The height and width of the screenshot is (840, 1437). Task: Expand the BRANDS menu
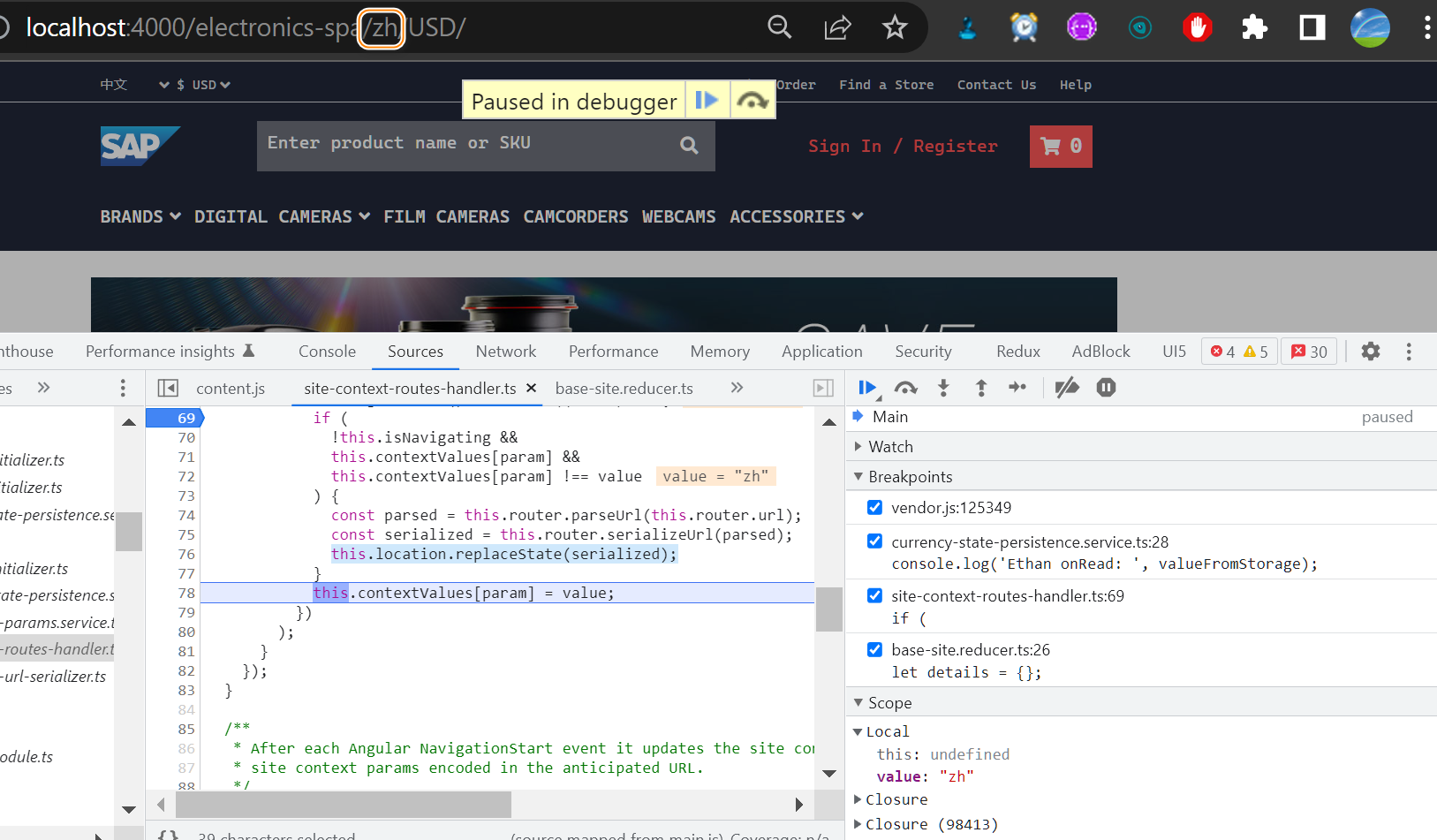(140, 216)
